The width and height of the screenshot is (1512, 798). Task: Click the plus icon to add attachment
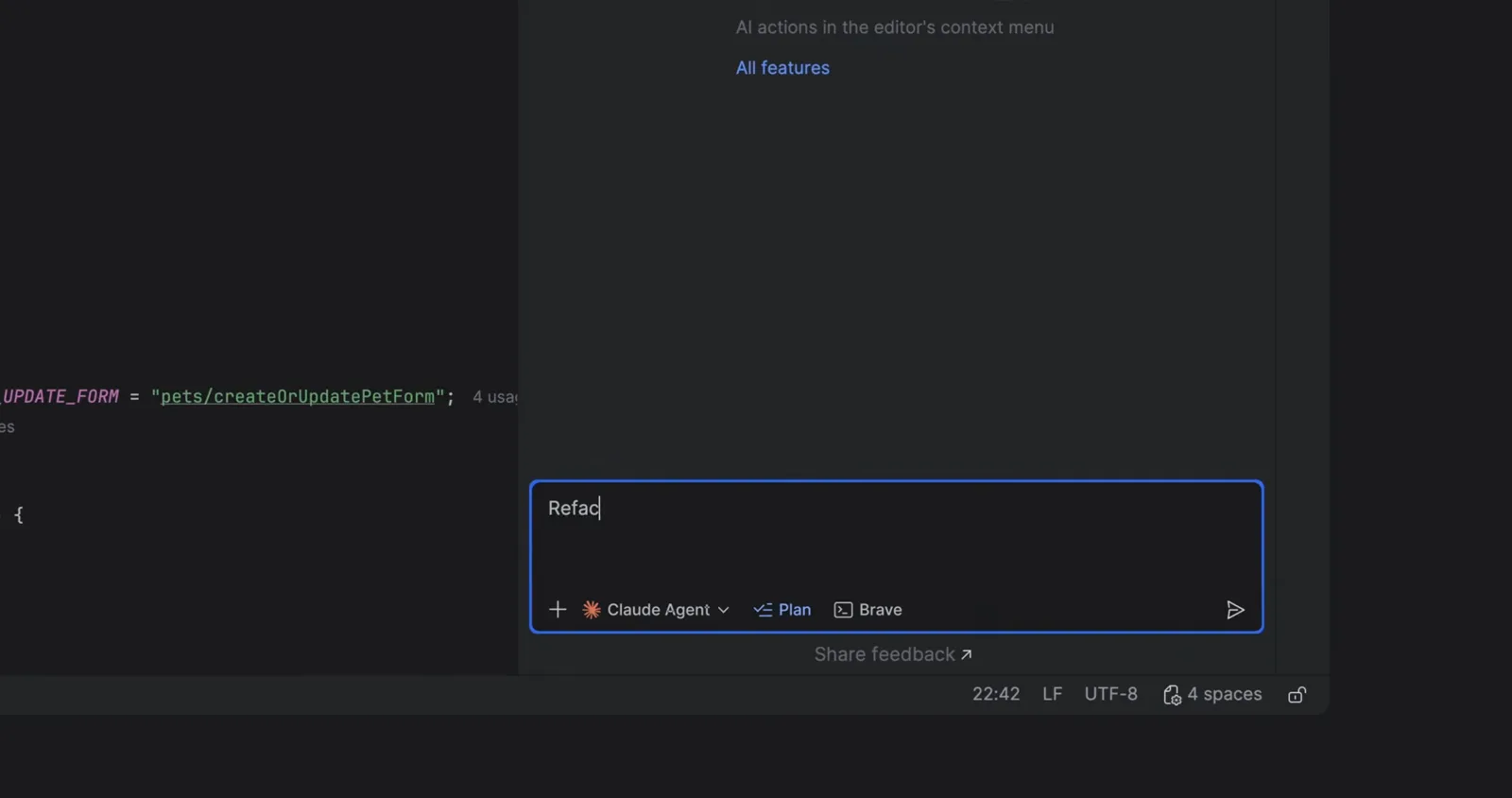click(x=558, y=610)
